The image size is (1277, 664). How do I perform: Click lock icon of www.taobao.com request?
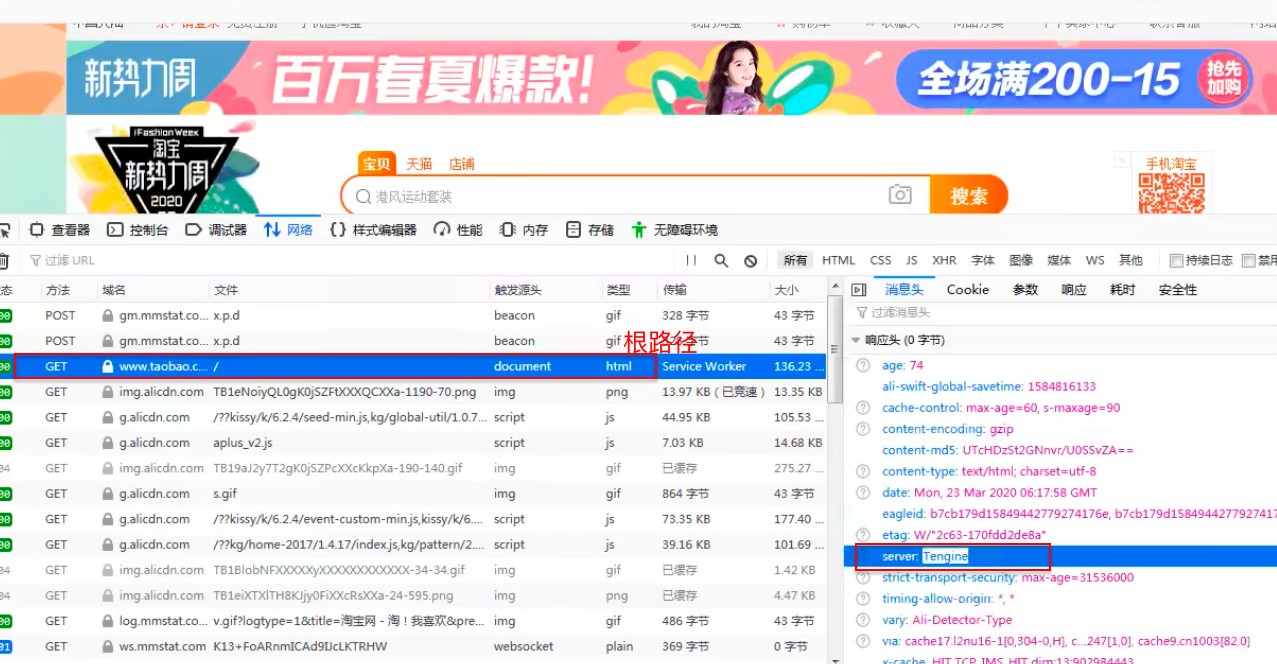click(x=109, y=367)
